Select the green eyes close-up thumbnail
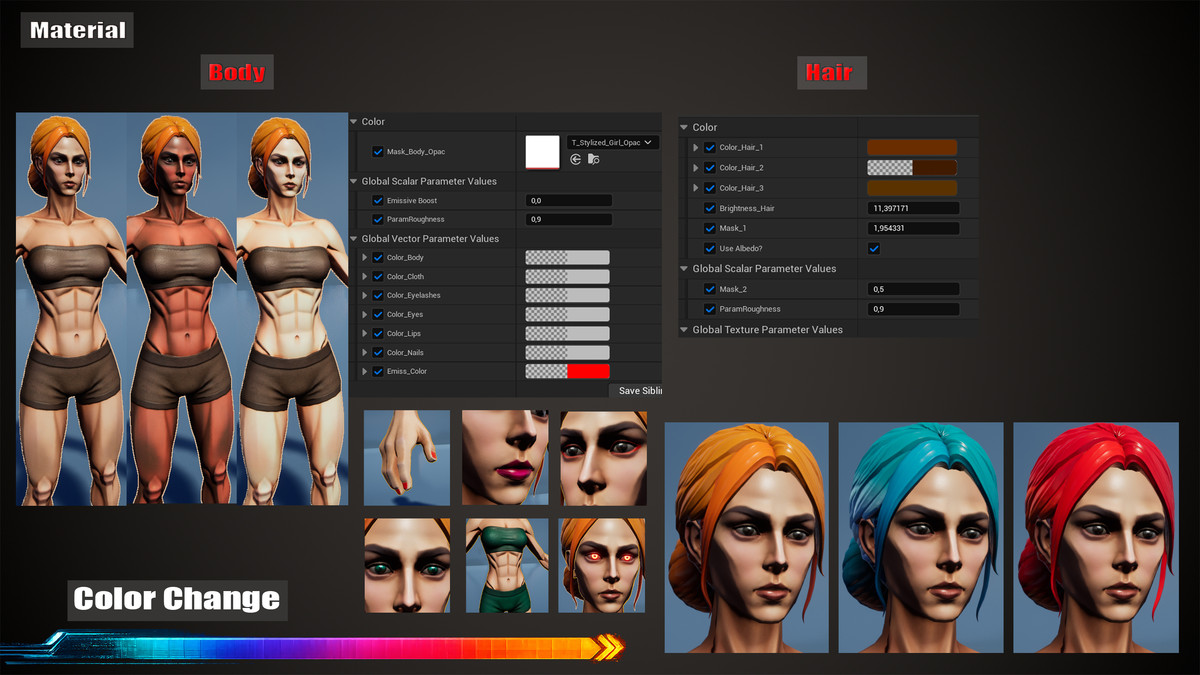The width and height of the screenshot is (1200, 675). (407, 565)
